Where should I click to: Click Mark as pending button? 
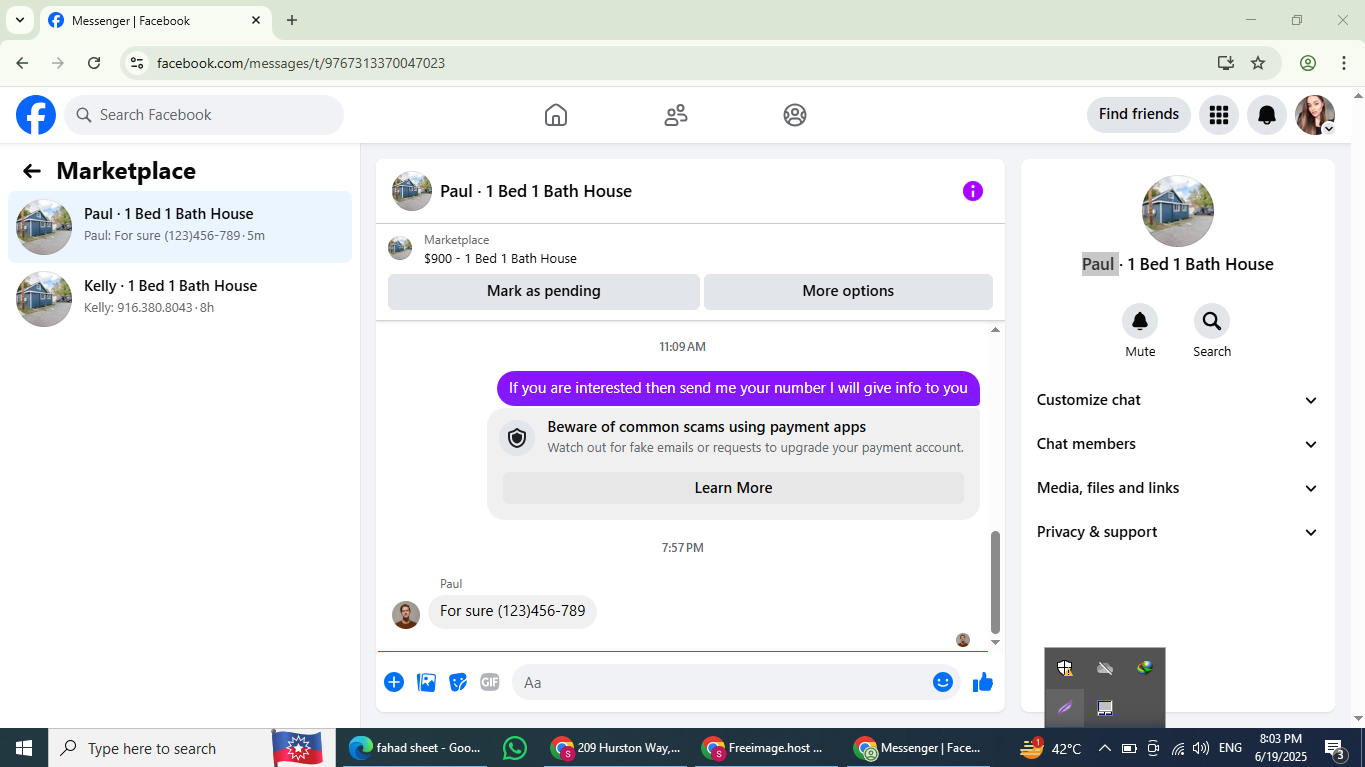coord(544,291)
